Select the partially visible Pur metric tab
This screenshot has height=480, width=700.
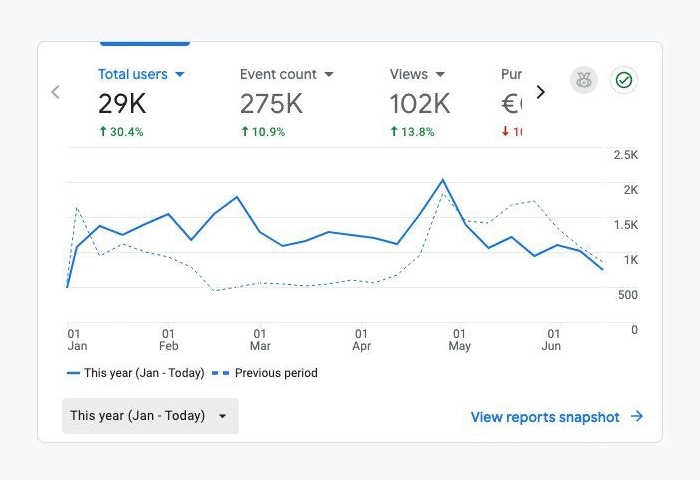click(511, 102)
